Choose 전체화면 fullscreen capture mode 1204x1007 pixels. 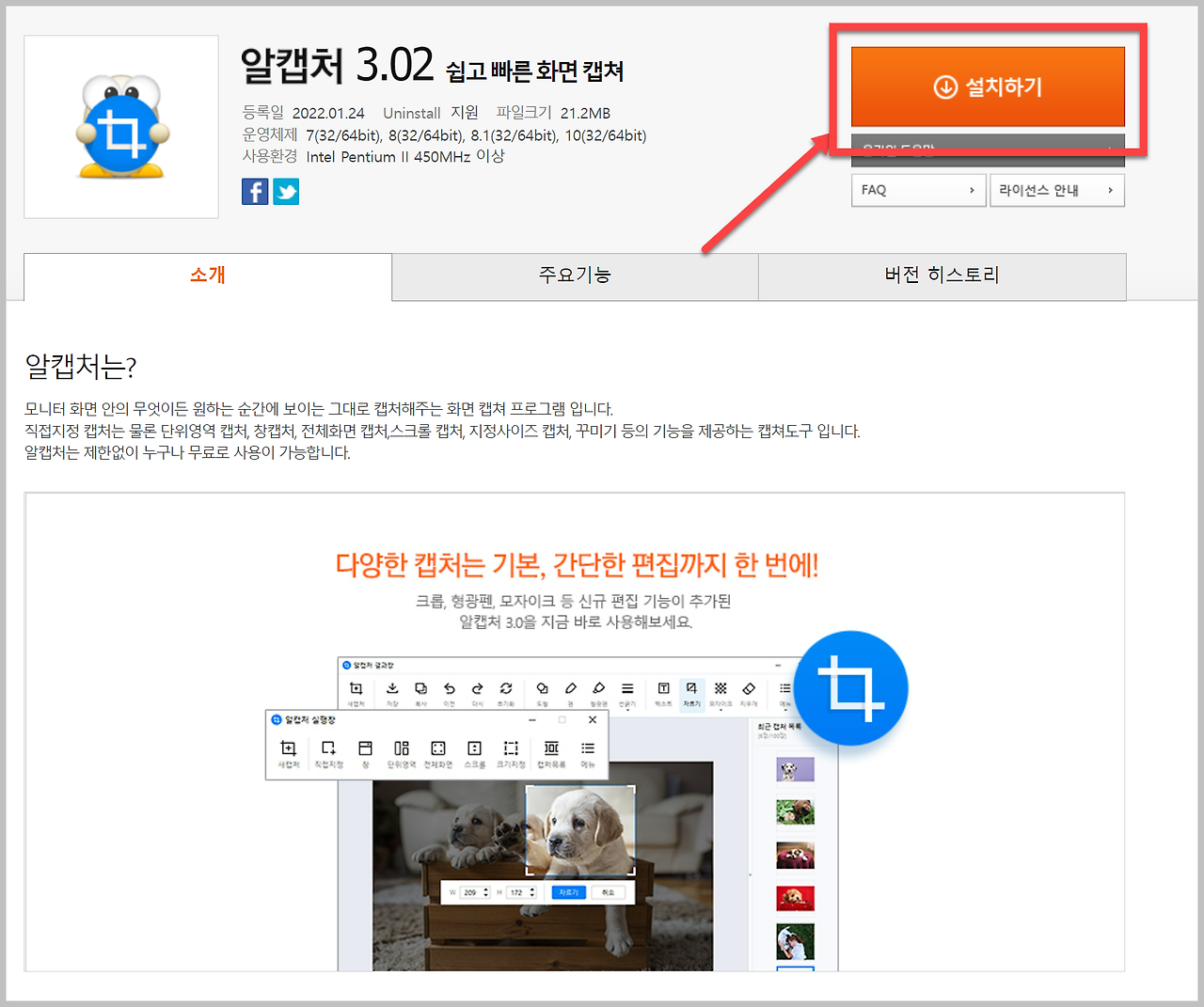point(438,754)
